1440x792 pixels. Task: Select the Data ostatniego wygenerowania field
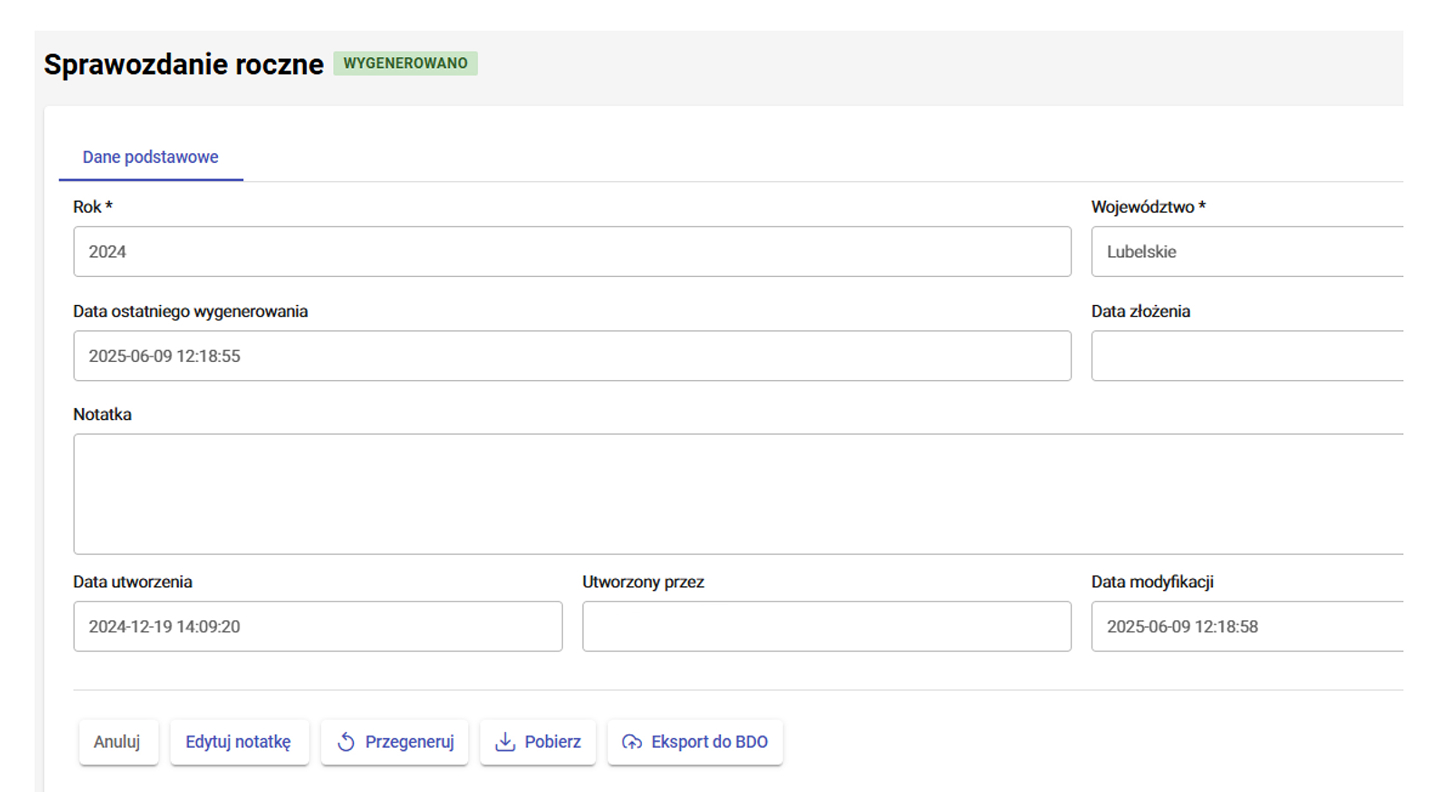[572, 356]
